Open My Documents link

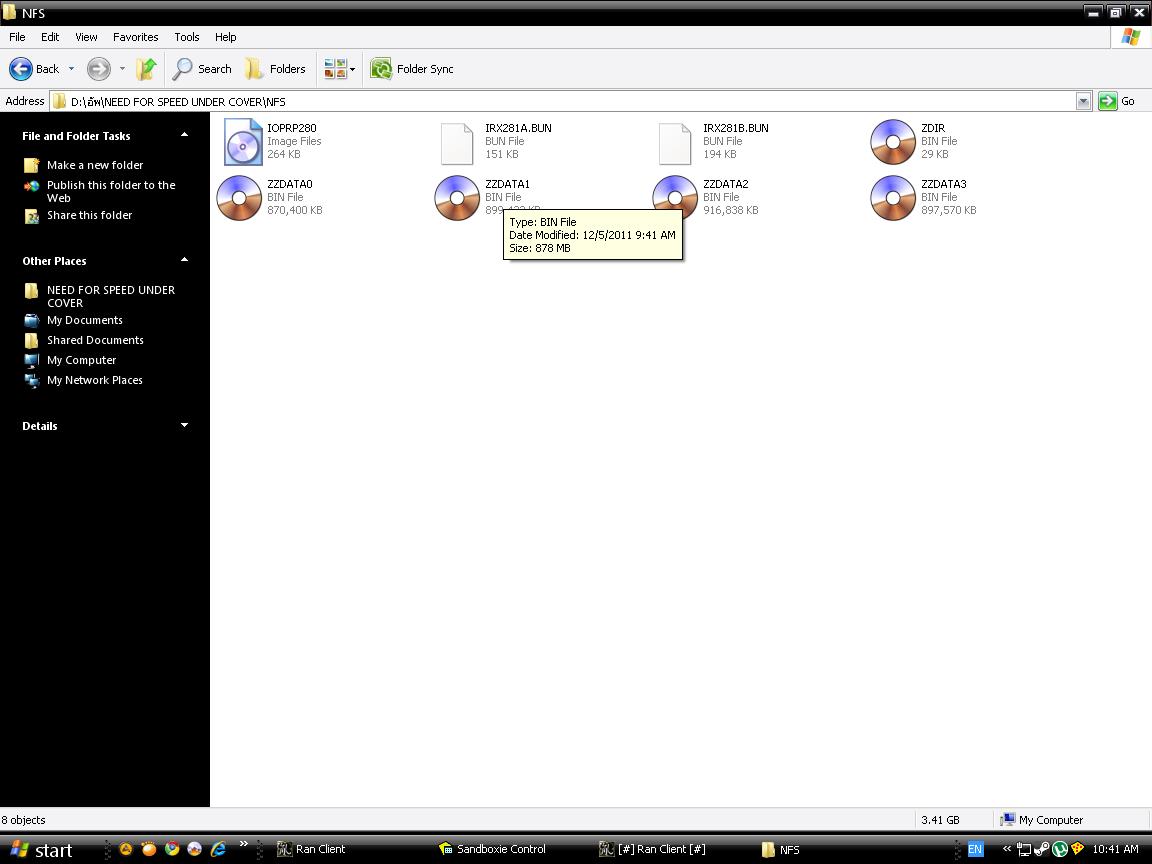84,320
